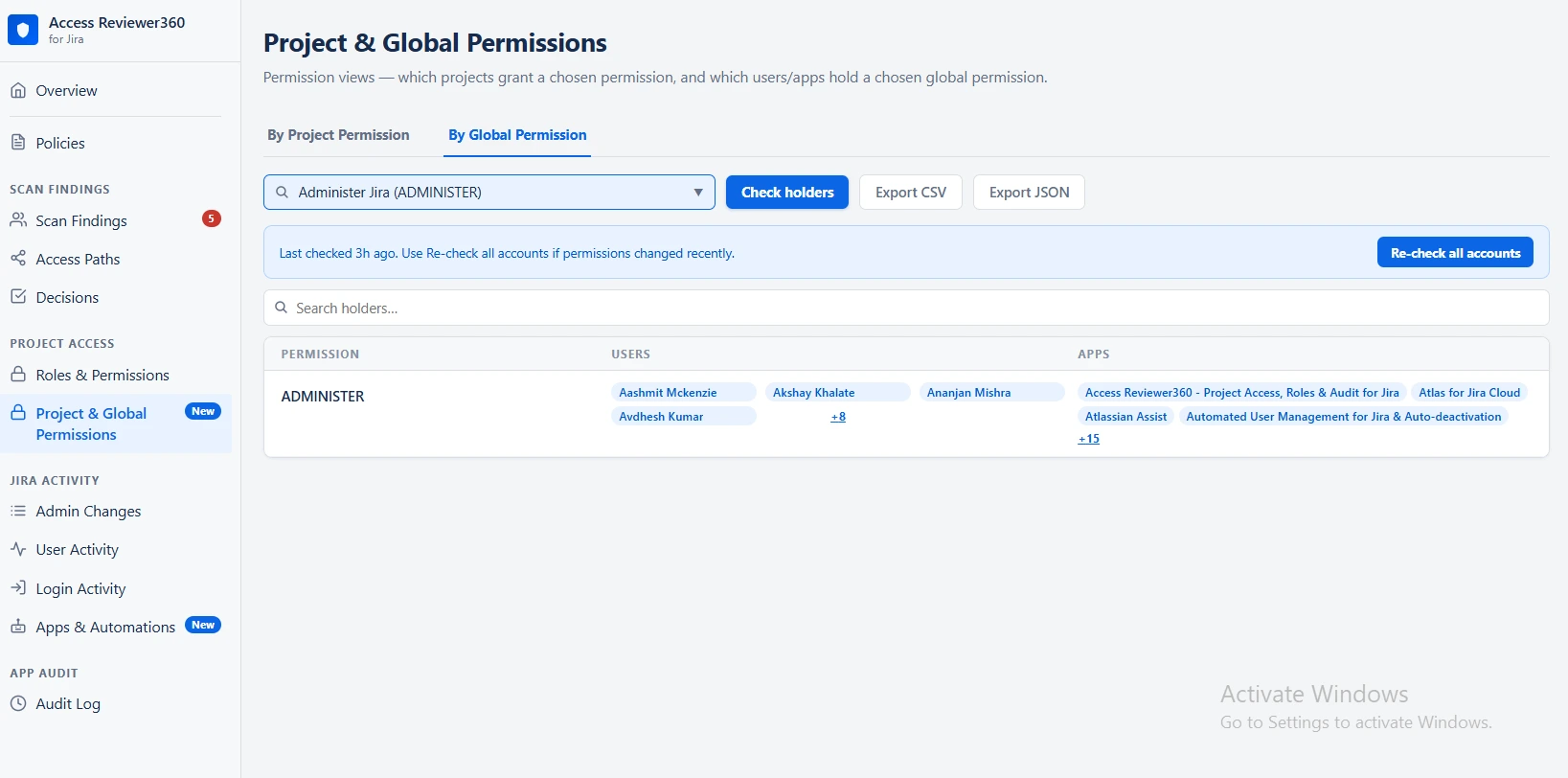Open Decisions page
Screen dimensions: 1568x778
pyautogui.click(x=67, y=297)
